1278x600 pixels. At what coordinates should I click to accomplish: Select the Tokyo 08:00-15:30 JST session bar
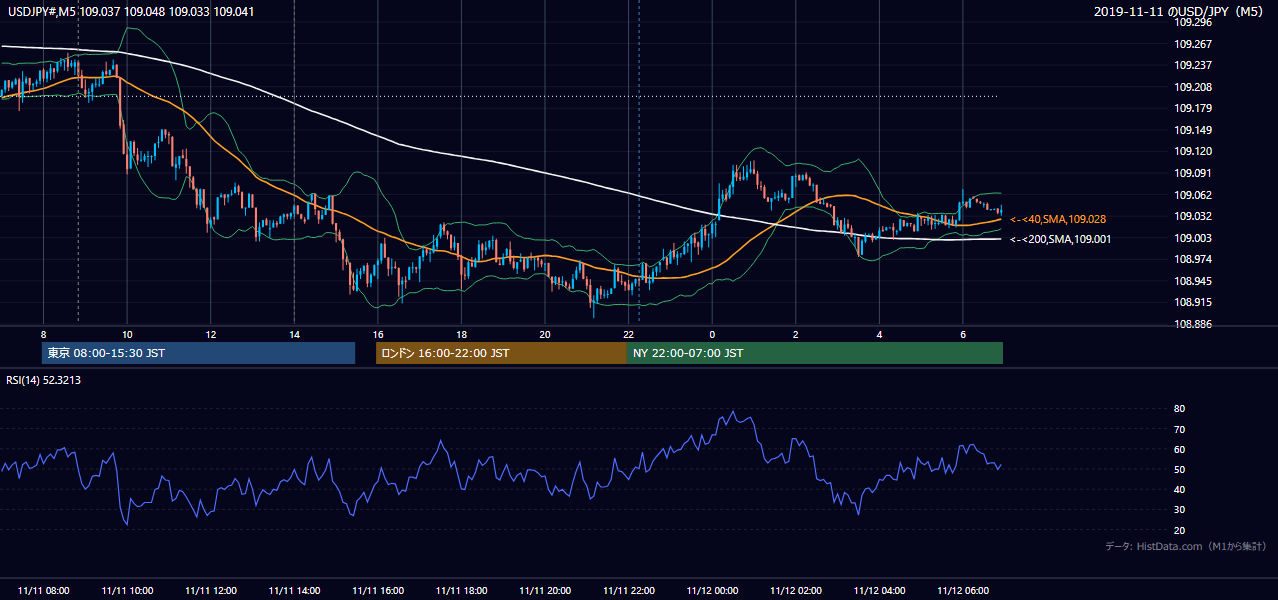198,353
